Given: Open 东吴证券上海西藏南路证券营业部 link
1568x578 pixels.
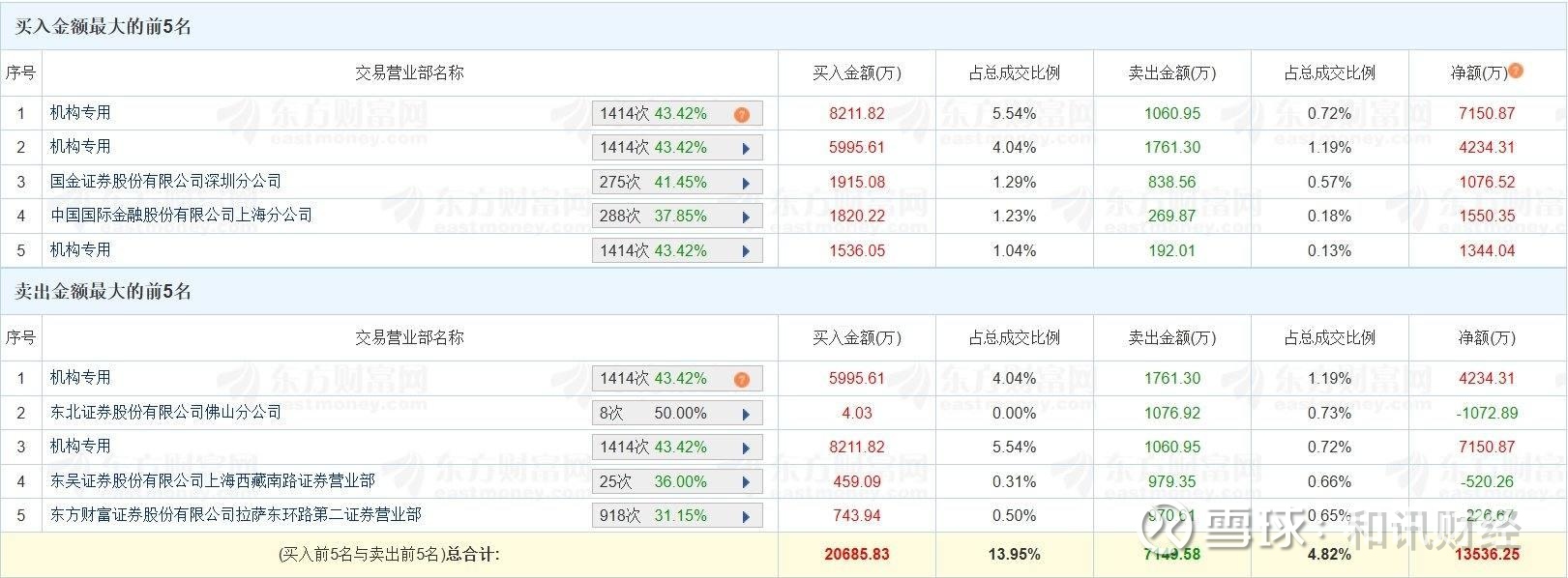Looking at the screenshot, I should pos(212,480).
